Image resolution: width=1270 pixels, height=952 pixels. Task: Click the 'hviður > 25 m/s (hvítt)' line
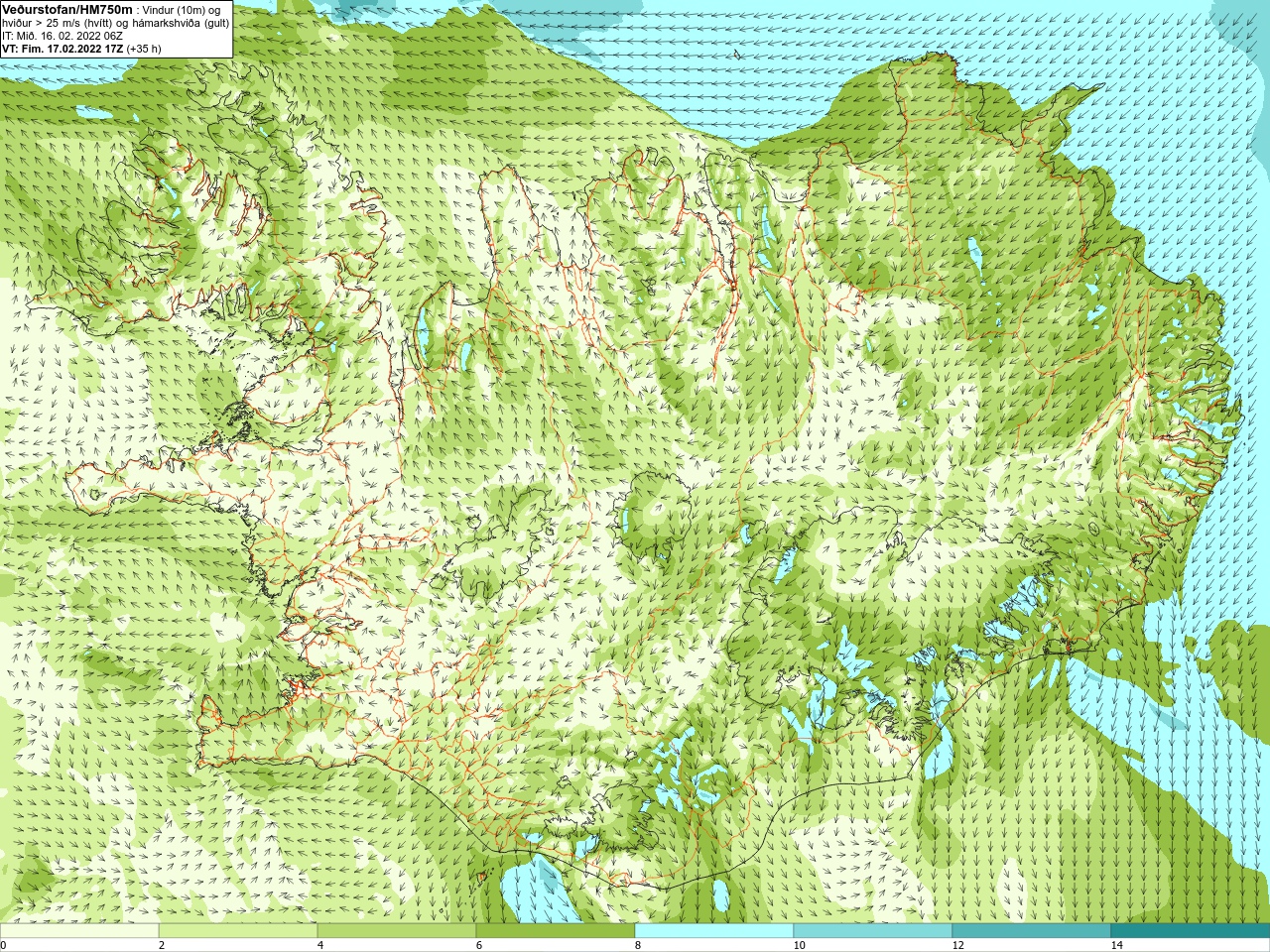click(60, 23)
